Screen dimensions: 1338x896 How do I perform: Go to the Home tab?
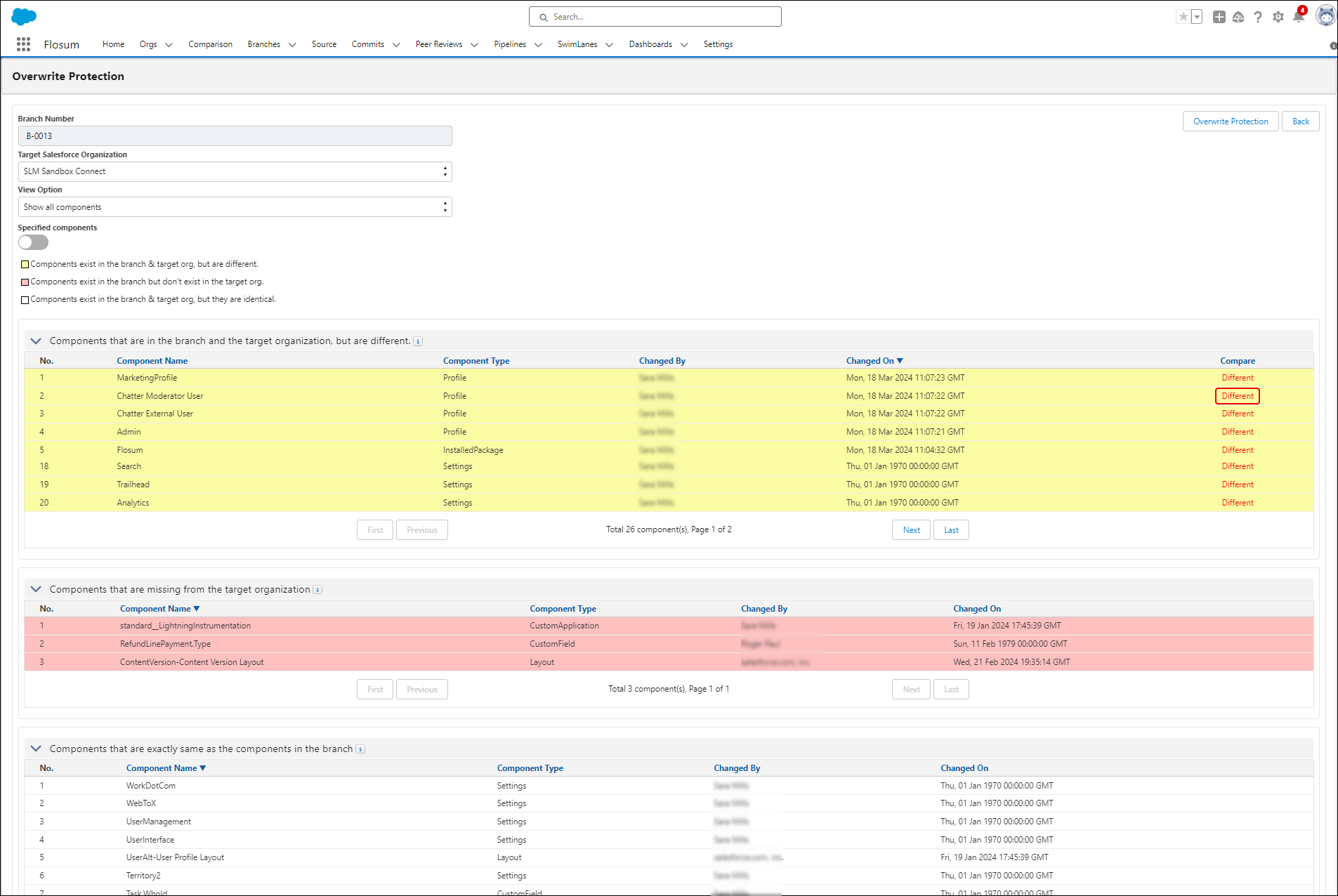(x=113, y=44)
